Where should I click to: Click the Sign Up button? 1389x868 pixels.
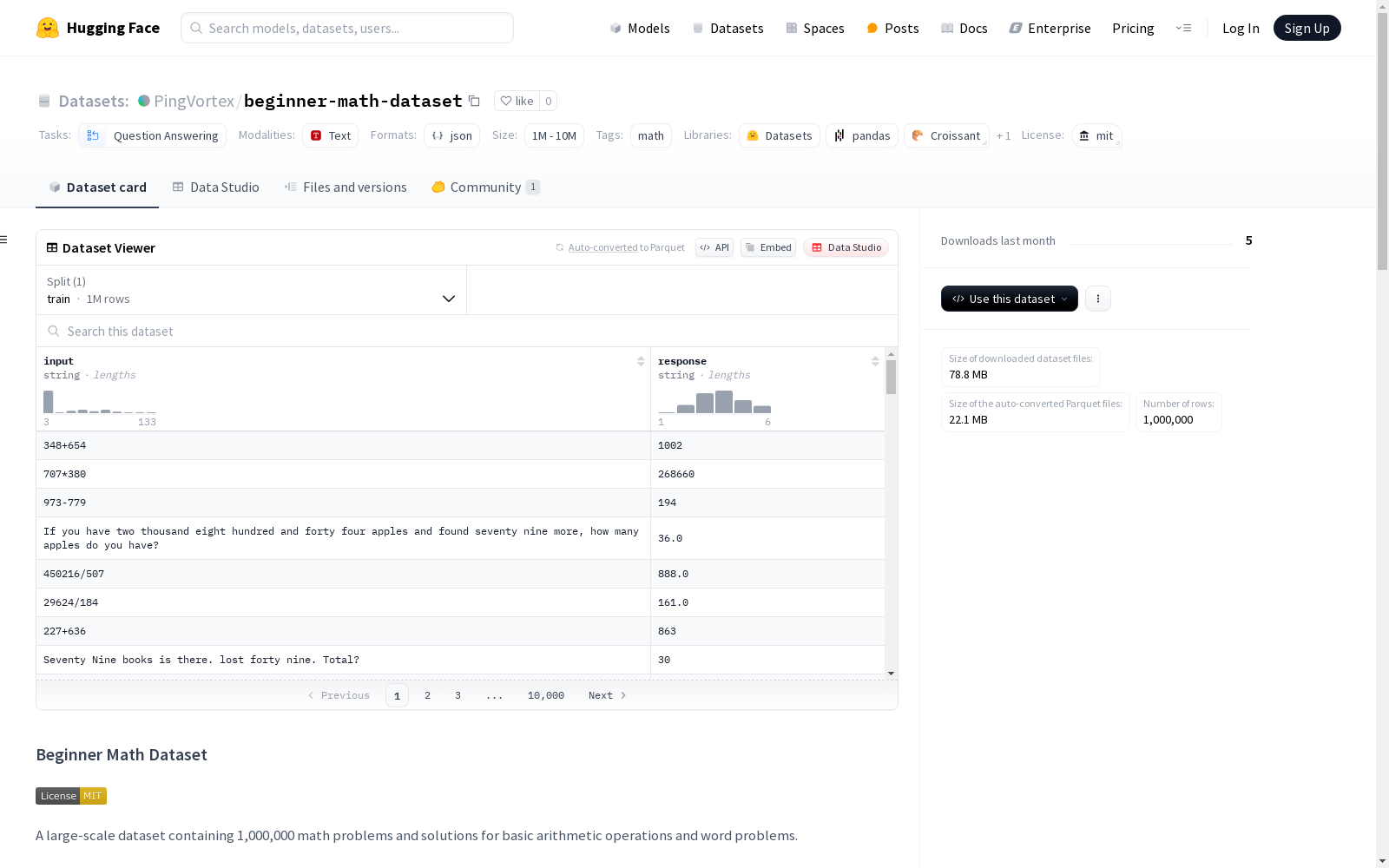[1307, 28]
